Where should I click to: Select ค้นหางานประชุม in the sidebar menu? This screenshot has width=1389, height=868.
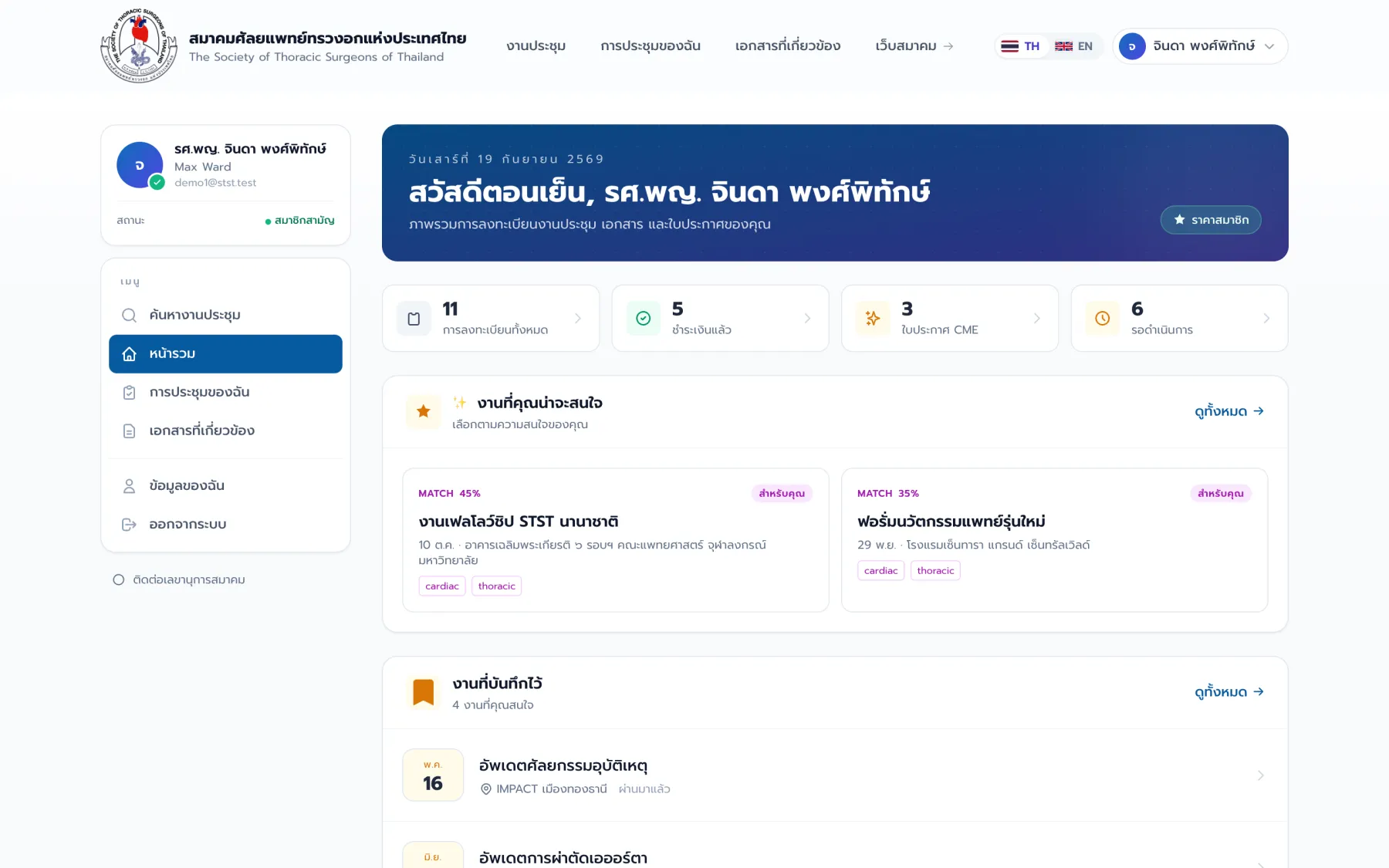pos(225,316)
